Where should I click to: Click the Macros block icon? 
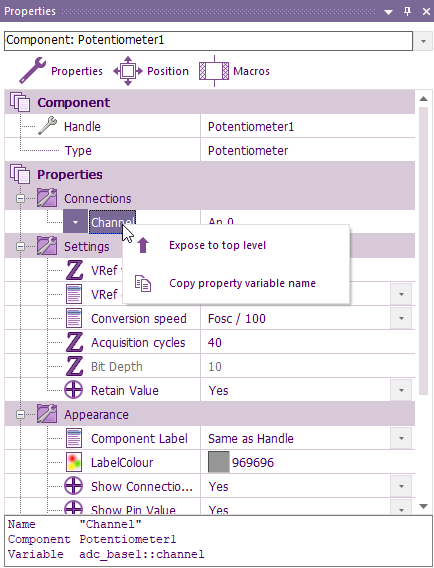point(214,71)
